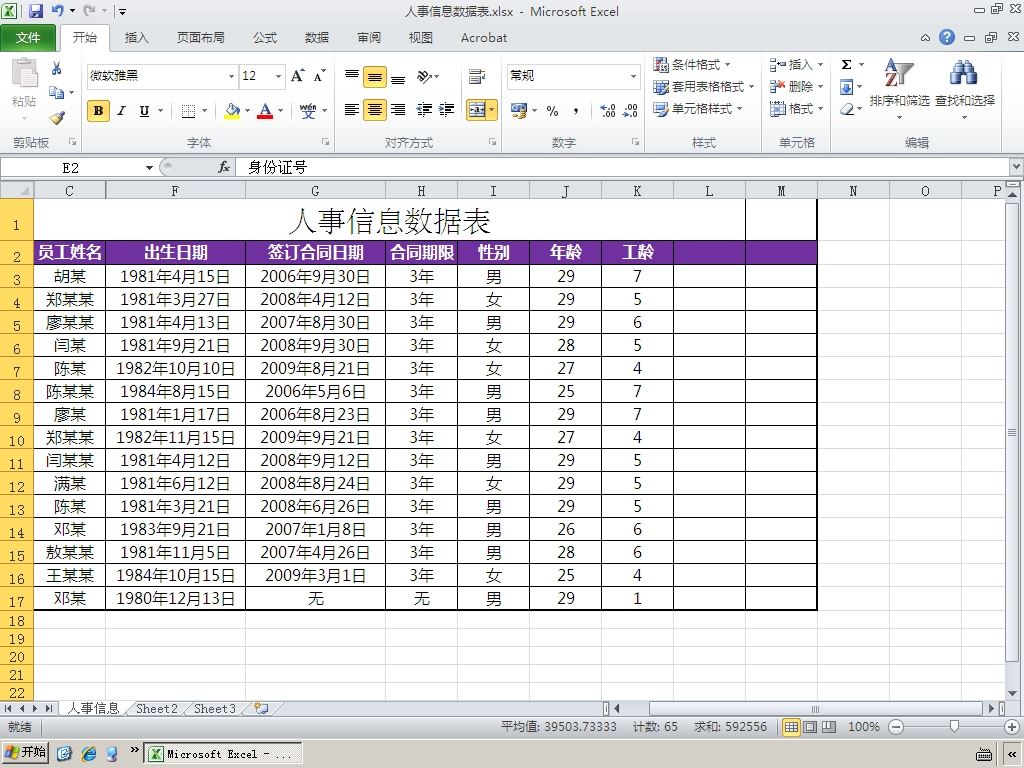Screen dimensions: 1024x768
Task: Click the insert new worksheet tab icon
Action: tap(261, 709)
